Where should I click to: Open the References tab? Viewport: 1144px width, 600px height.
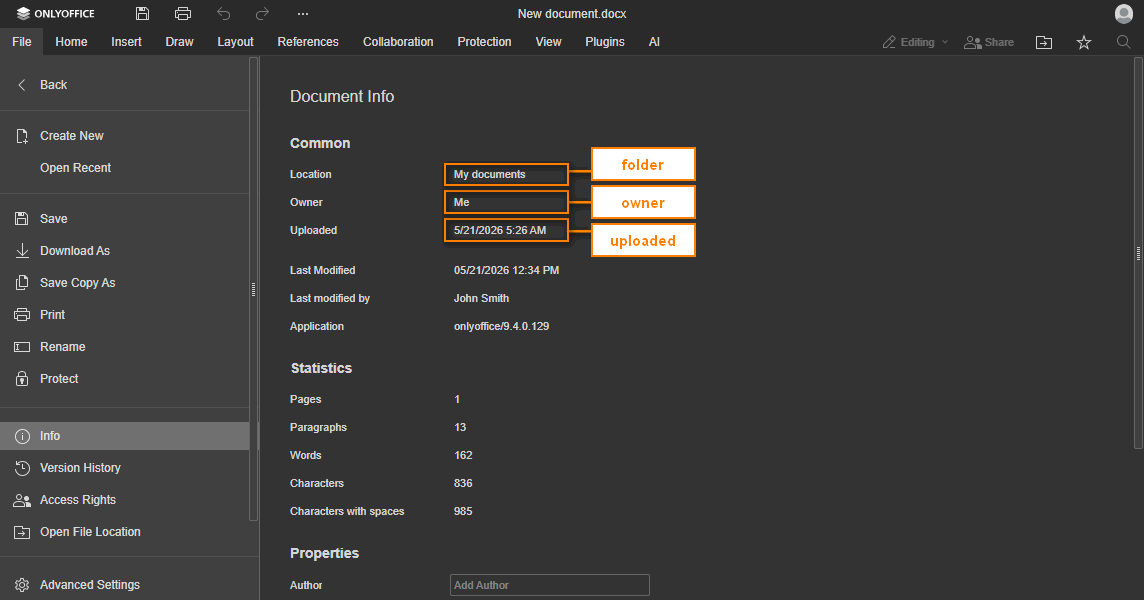[308, 42]
